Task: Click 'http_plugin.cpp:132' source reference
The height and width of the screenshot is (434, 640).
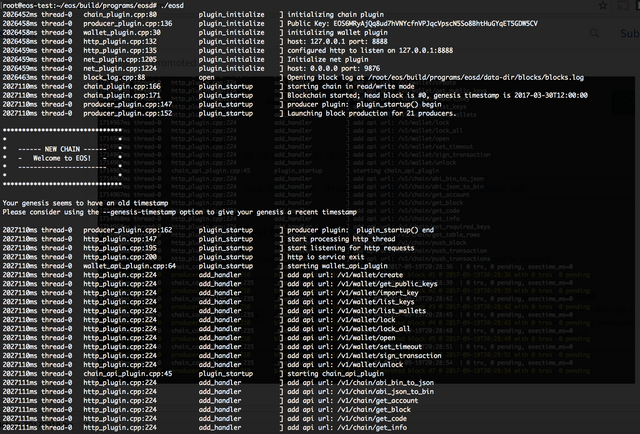Action: [120, 42]
